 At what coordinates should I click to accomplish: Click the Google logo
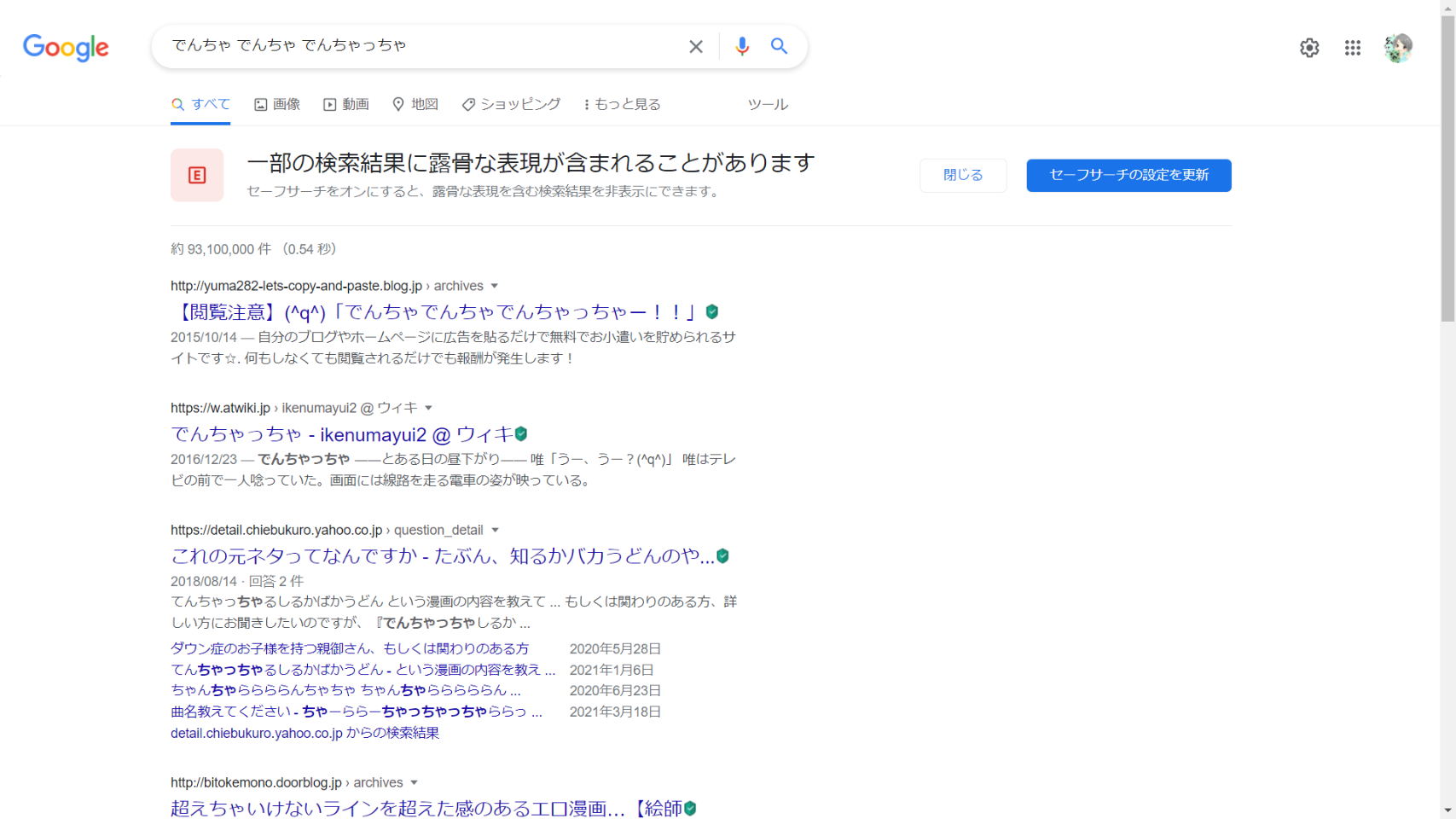pos(66,47)
